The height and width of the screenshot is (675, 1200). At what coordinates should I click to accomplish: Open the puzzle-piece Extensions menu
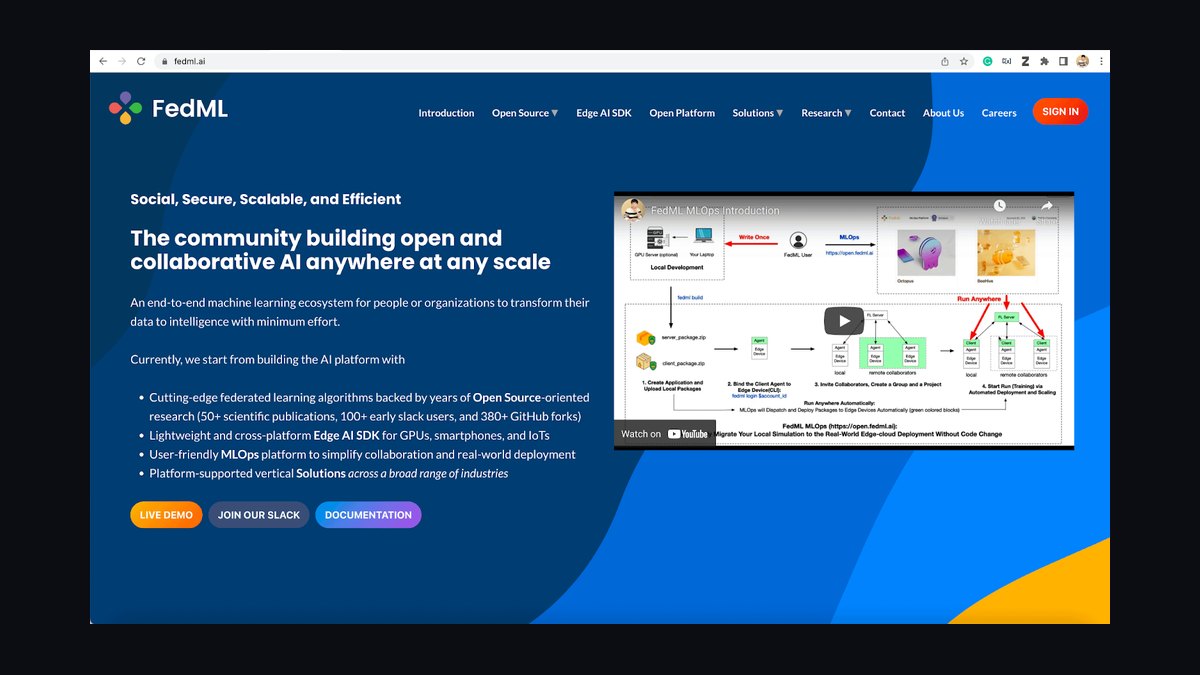coord(1044,61)
